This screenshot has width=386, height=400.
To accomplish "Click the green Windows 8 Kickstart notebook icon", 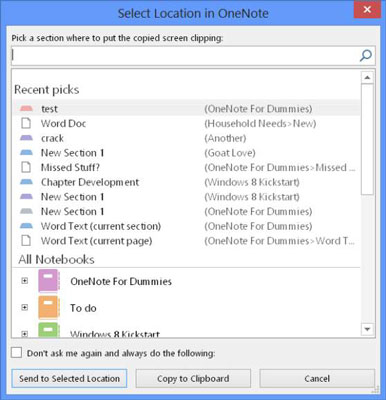I will 49,330.
